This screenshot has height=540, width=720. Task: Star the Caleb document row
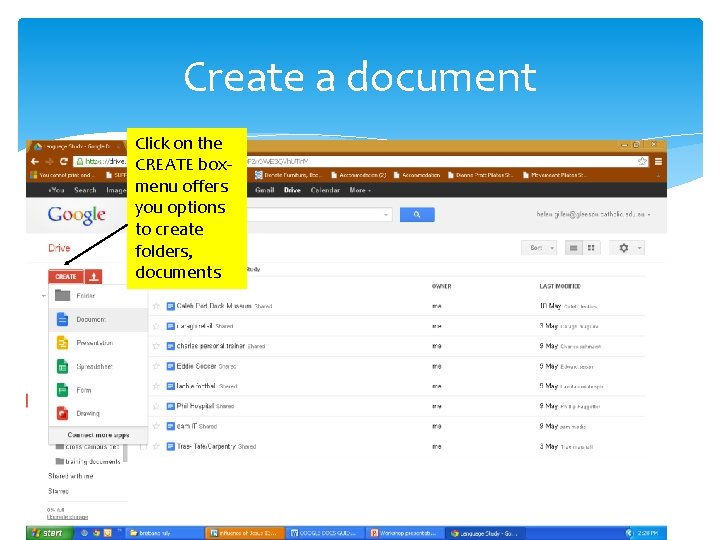[156, 306]
